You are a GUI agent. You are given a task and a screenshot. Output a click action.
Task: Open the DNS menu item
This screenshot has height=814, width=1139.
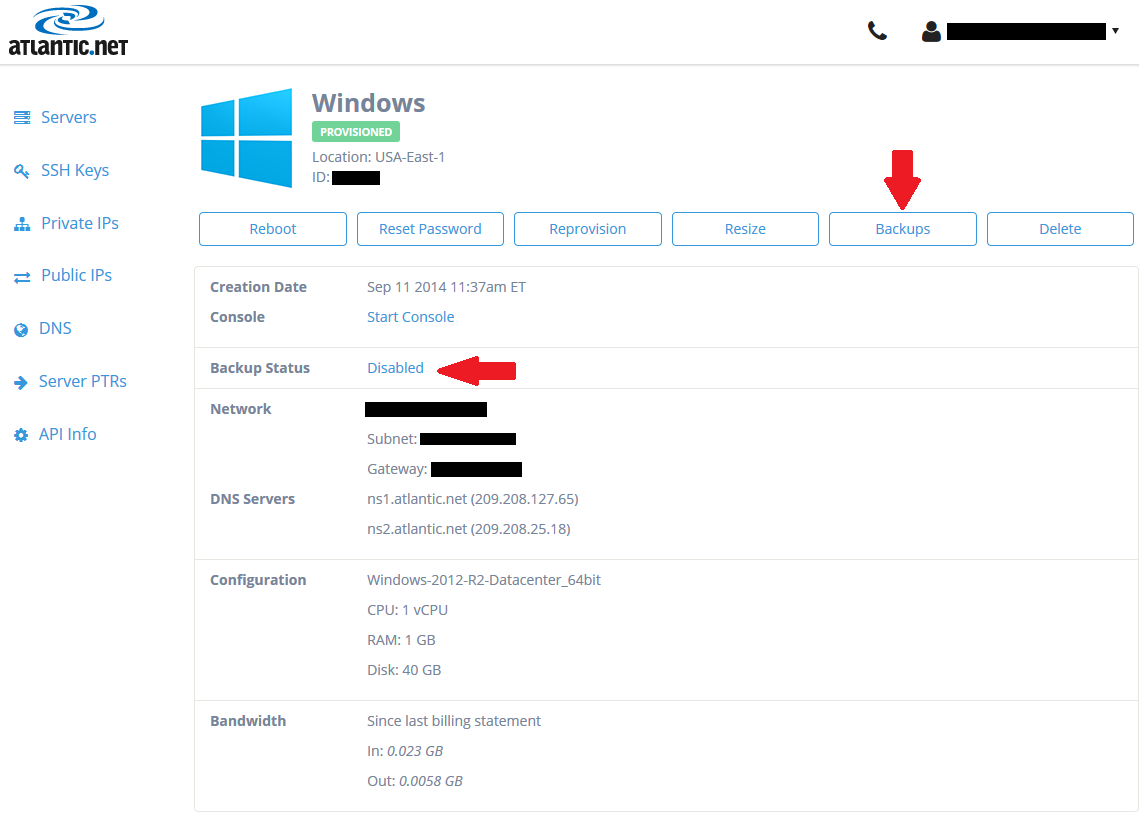pos(55,329)
